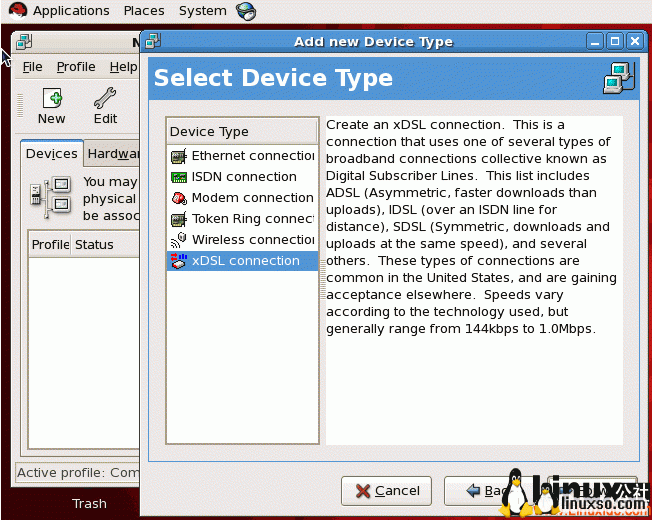Choose Token Ring connection in the list
The width and height of the screenshot is (652, 520).
(242, 219)
